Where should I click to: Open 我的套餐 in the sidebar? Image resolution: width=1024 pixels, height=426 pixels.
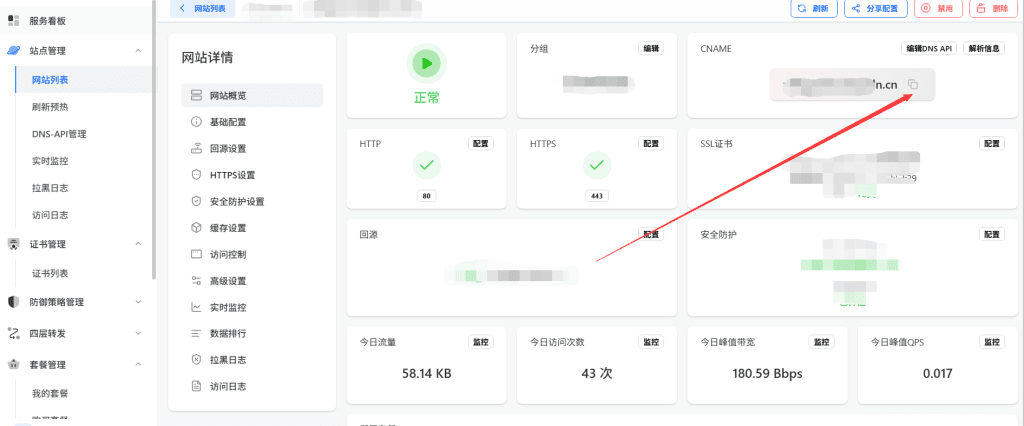click(50, 393)
